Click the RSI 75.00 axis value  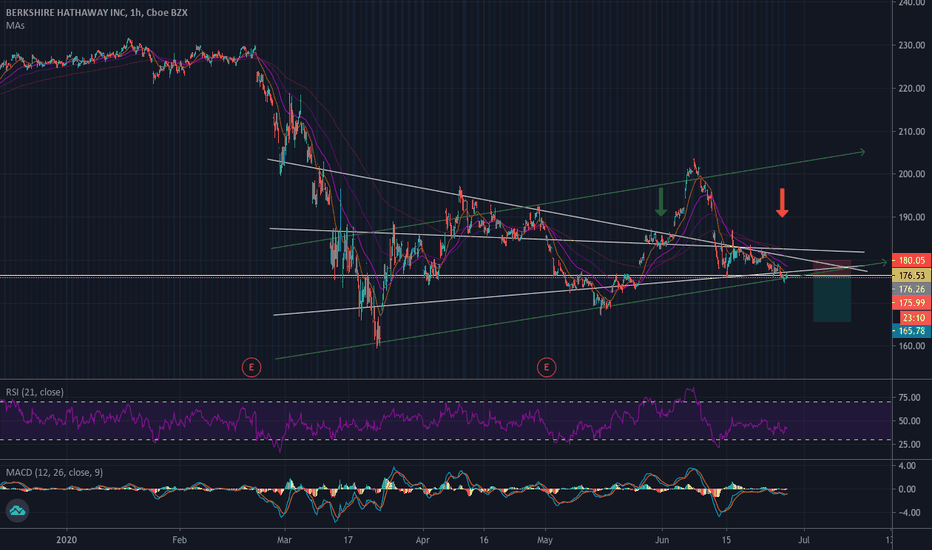click(909, 398)
